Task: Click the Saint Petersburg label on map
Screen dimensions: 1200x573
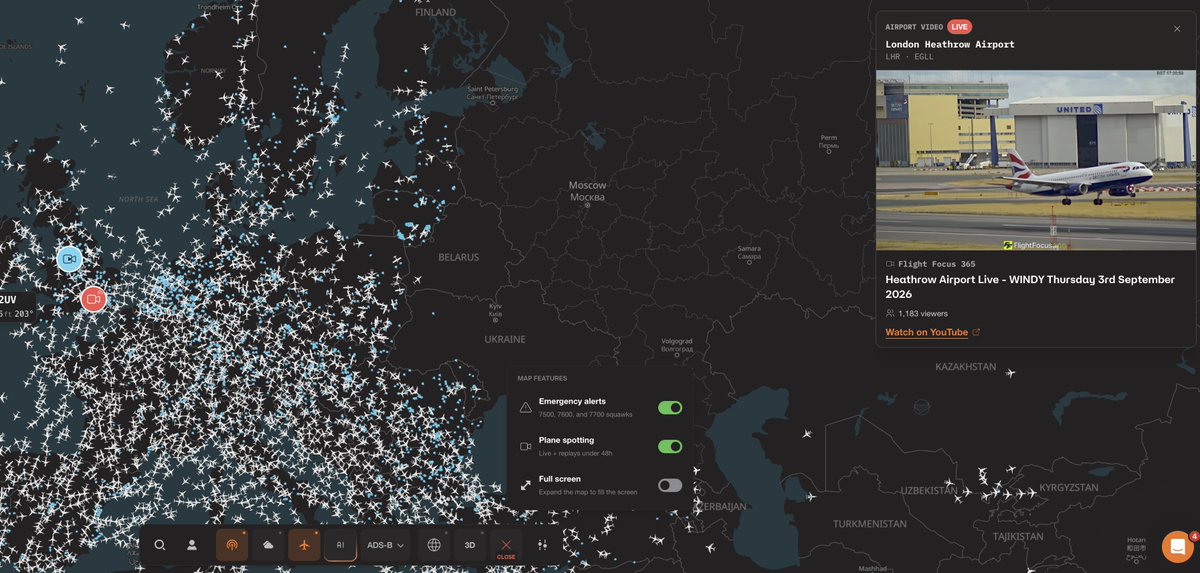Action: [x=493, y=92]
